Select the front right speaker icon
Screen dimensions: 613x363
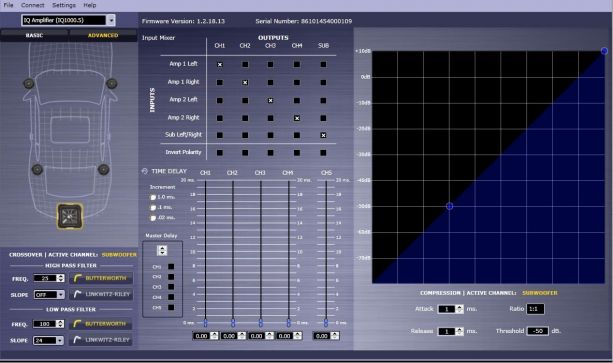112,83
